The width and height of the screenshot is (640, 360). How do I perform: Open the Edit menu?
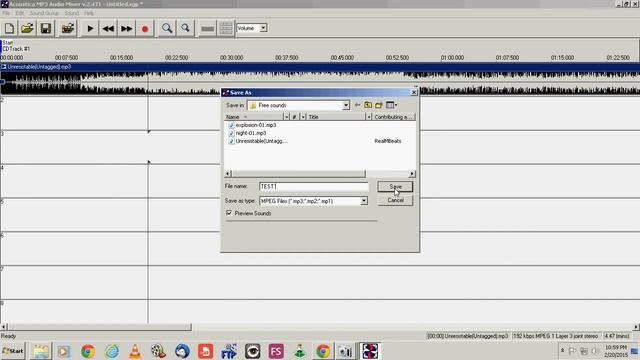coord(20,13)
